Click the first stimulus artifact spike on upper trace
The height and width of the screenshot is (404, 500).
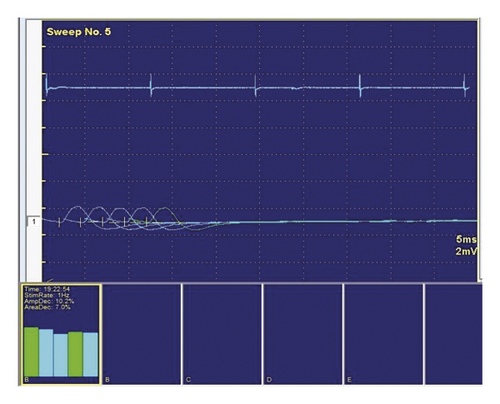click(47, 85)
